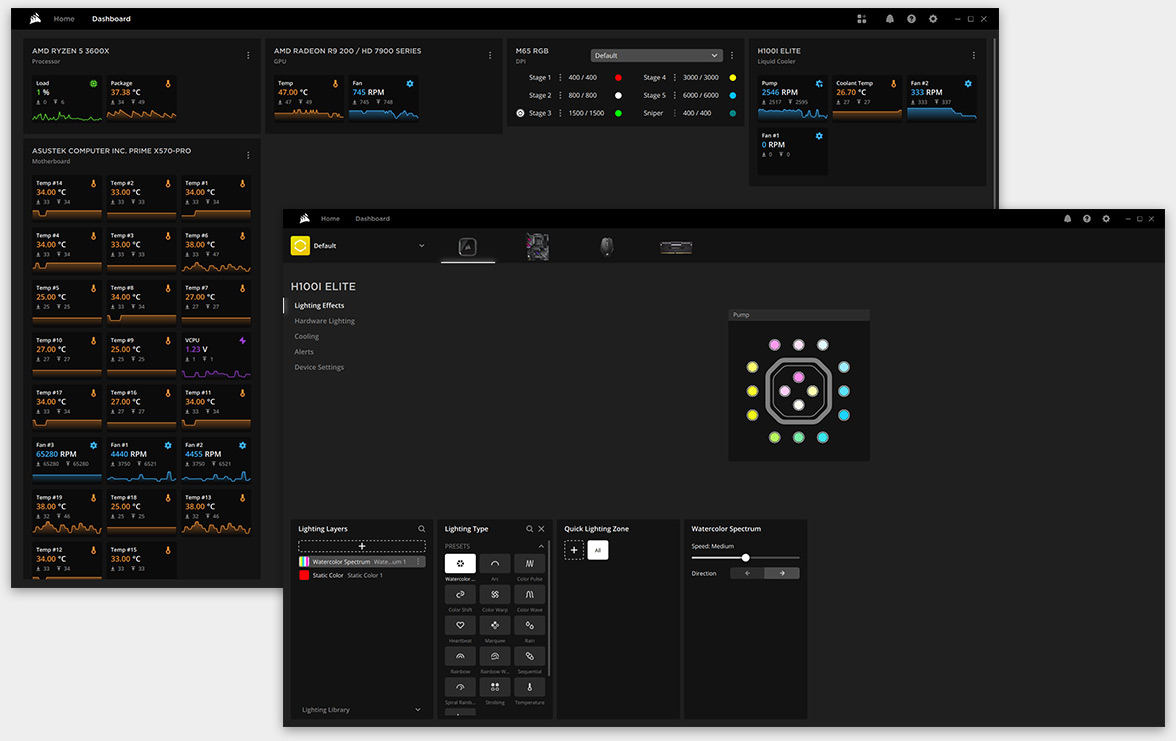Select the Static Color layer
Image resolution: width=1176 pixels, height=741 pixels.
click(x=362, y=575)
